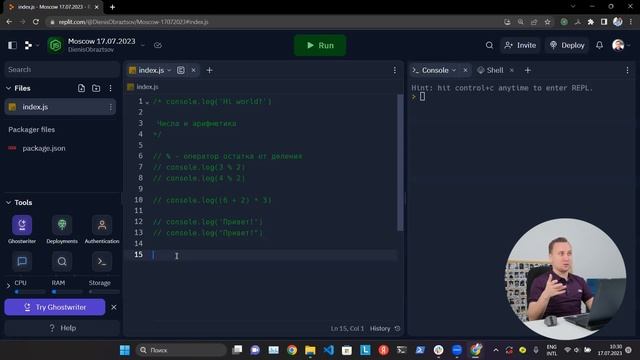Toggle the sidebar panel icon
This screenshot has width=640, height=360.
coord(12,45)
